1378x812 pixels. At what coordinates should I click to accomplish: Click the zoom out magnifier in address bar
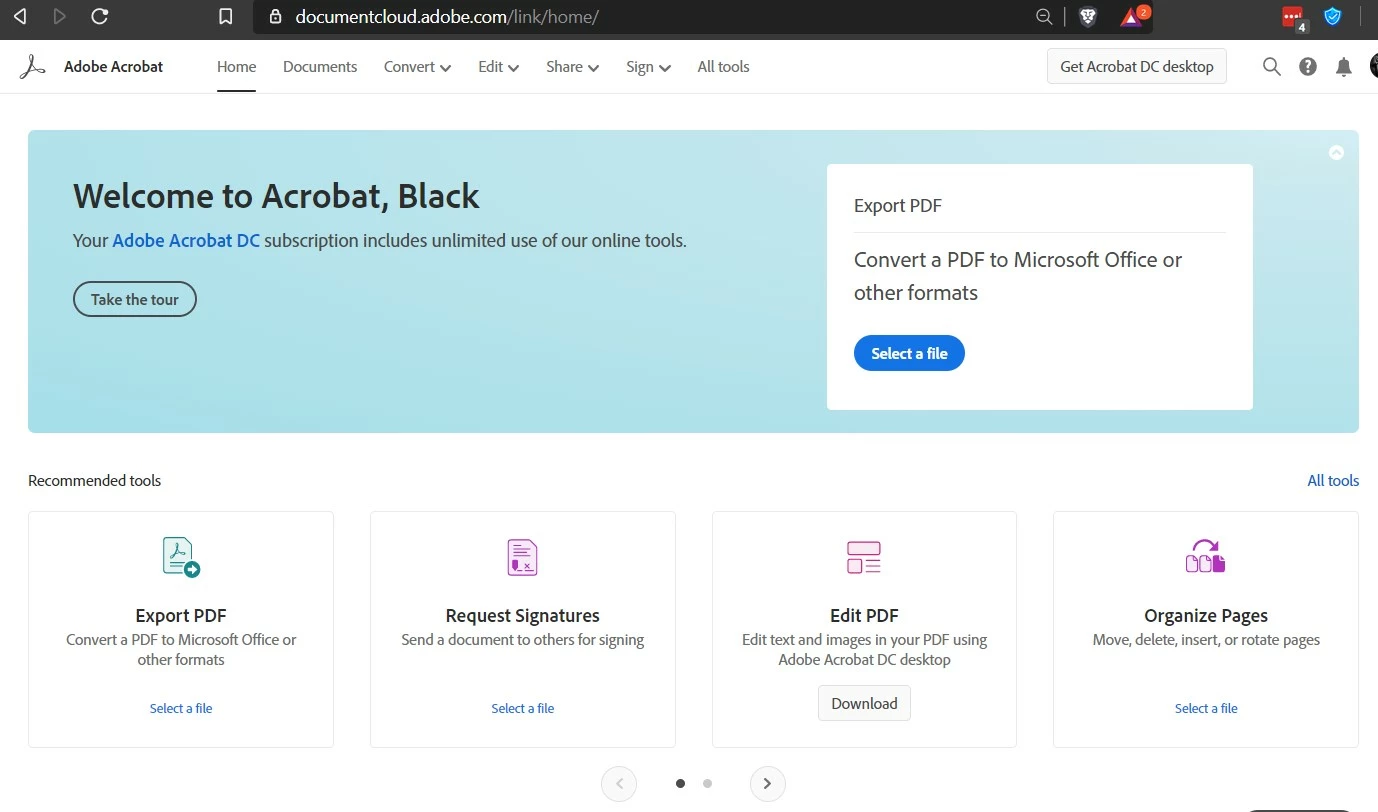pyautogui.click(x=1044, y=16)
